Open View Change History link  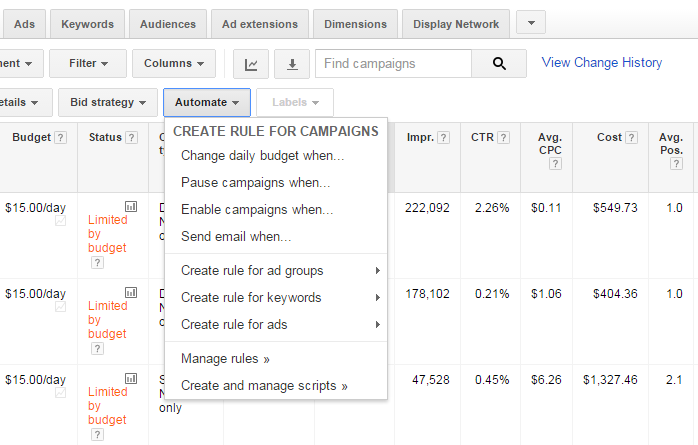pyautogui.click(x=602, y=62)
